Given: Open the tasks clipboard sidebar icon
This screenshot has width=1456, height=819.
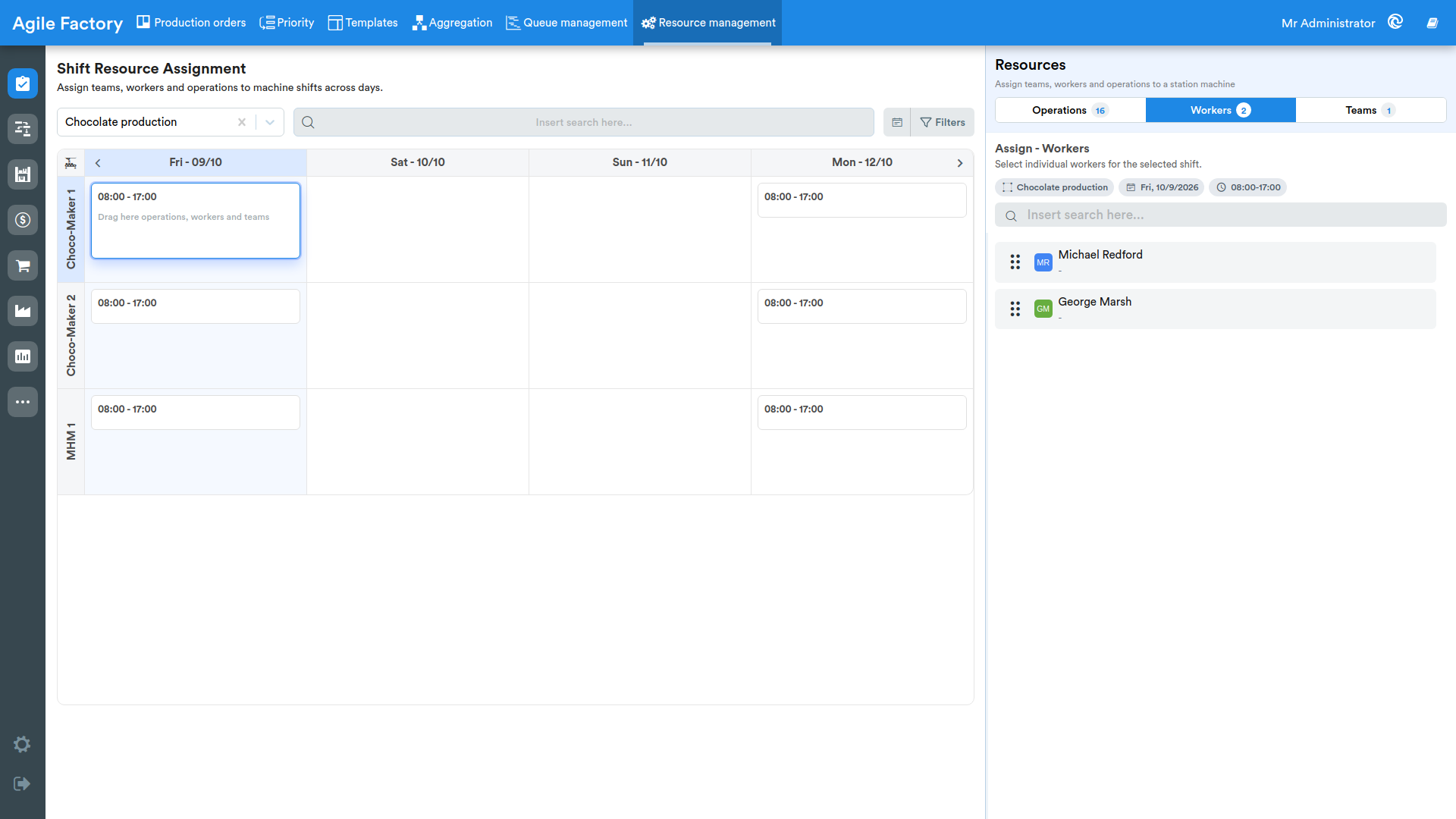Looking at the screenshot, I should [23, 83].
